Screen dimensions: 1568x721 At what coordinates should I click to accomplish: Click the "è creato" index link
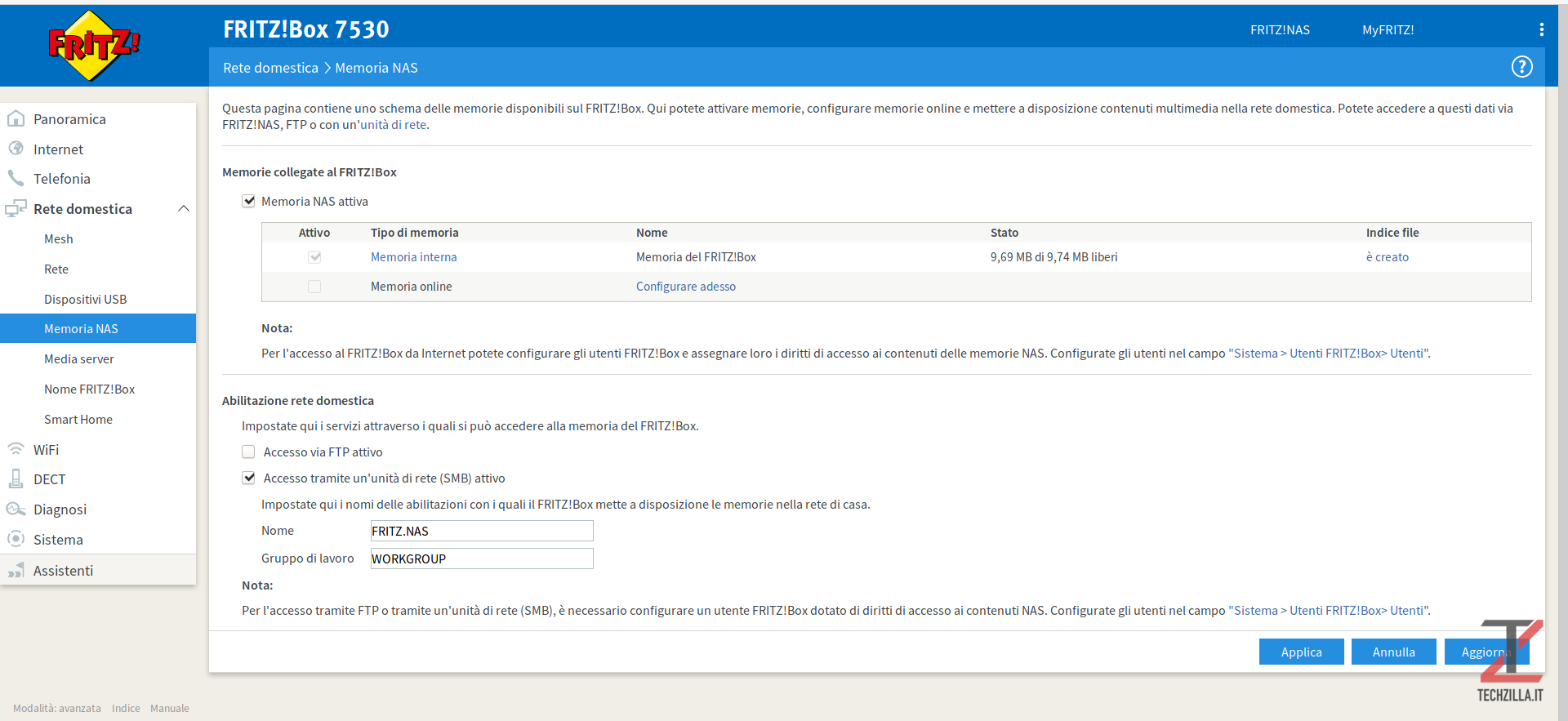[1387, 256]
